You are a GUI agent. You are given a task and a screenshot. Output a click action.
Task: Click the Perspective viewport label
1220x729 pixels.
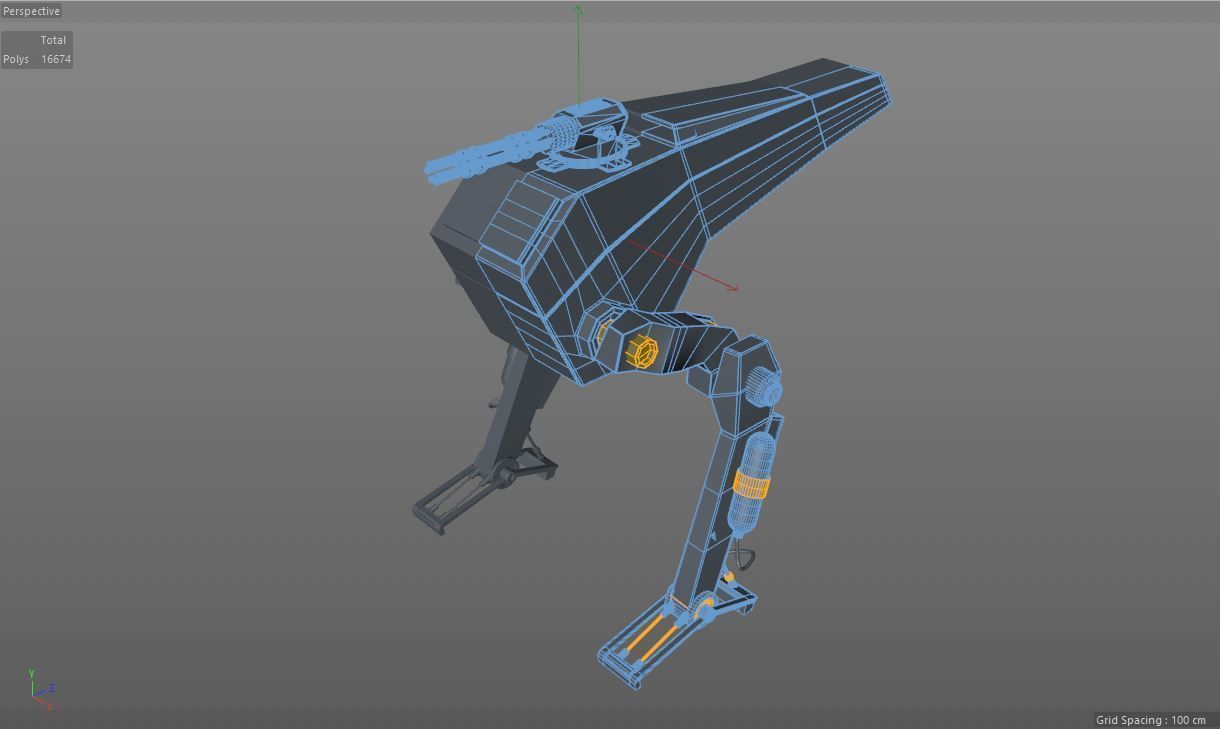pos(31,11)
